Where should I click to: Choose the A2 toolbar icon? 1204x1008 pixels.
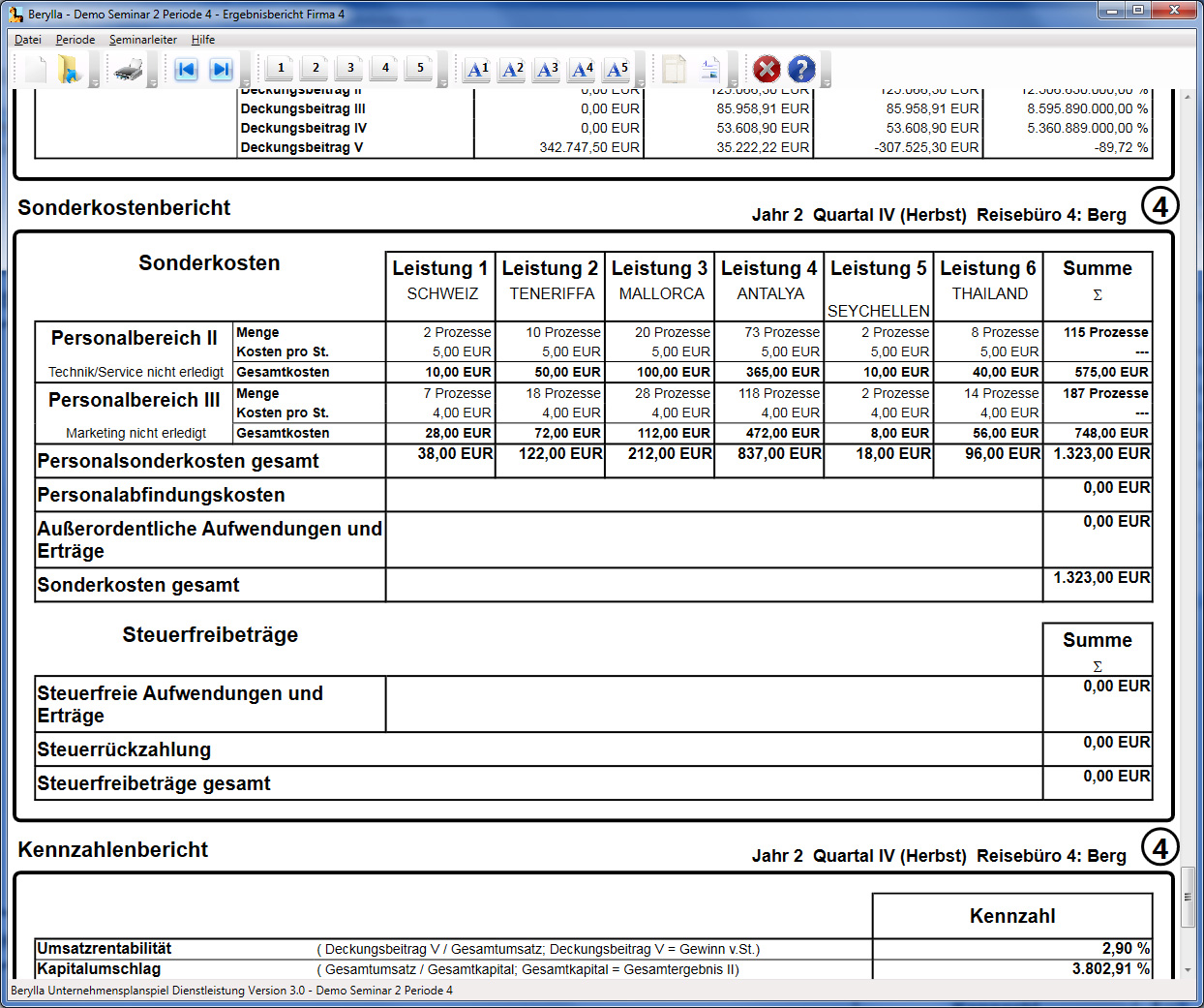[x=512, y=69]
